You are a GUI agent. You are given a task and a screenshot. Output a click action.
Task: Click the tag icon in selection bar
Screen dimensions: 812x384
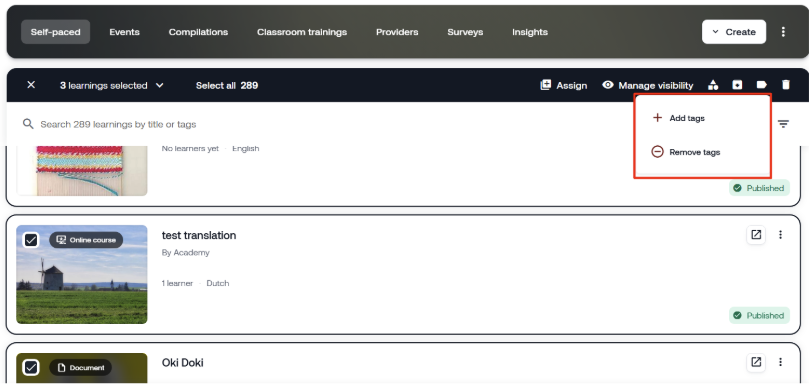point(762,85)
